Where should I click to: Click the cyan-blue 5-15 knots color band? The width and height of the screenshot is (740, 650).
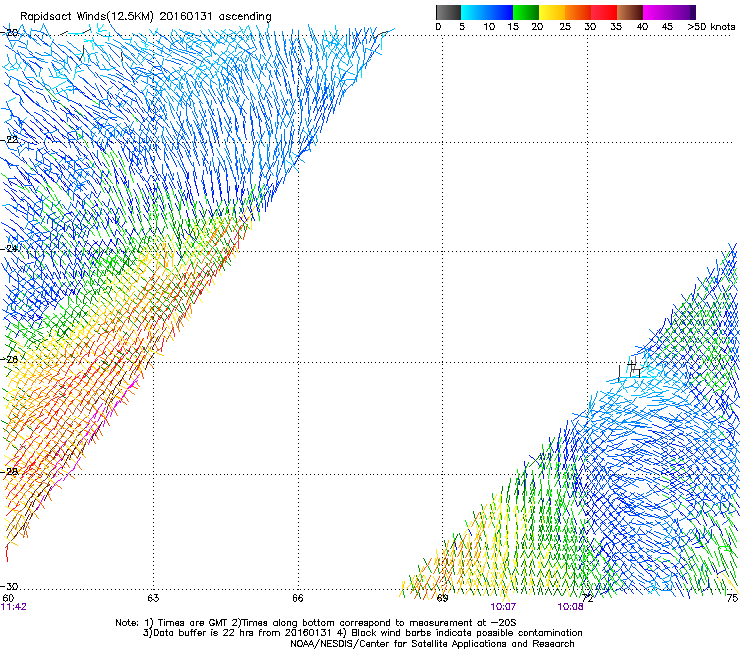pos(487,12)
